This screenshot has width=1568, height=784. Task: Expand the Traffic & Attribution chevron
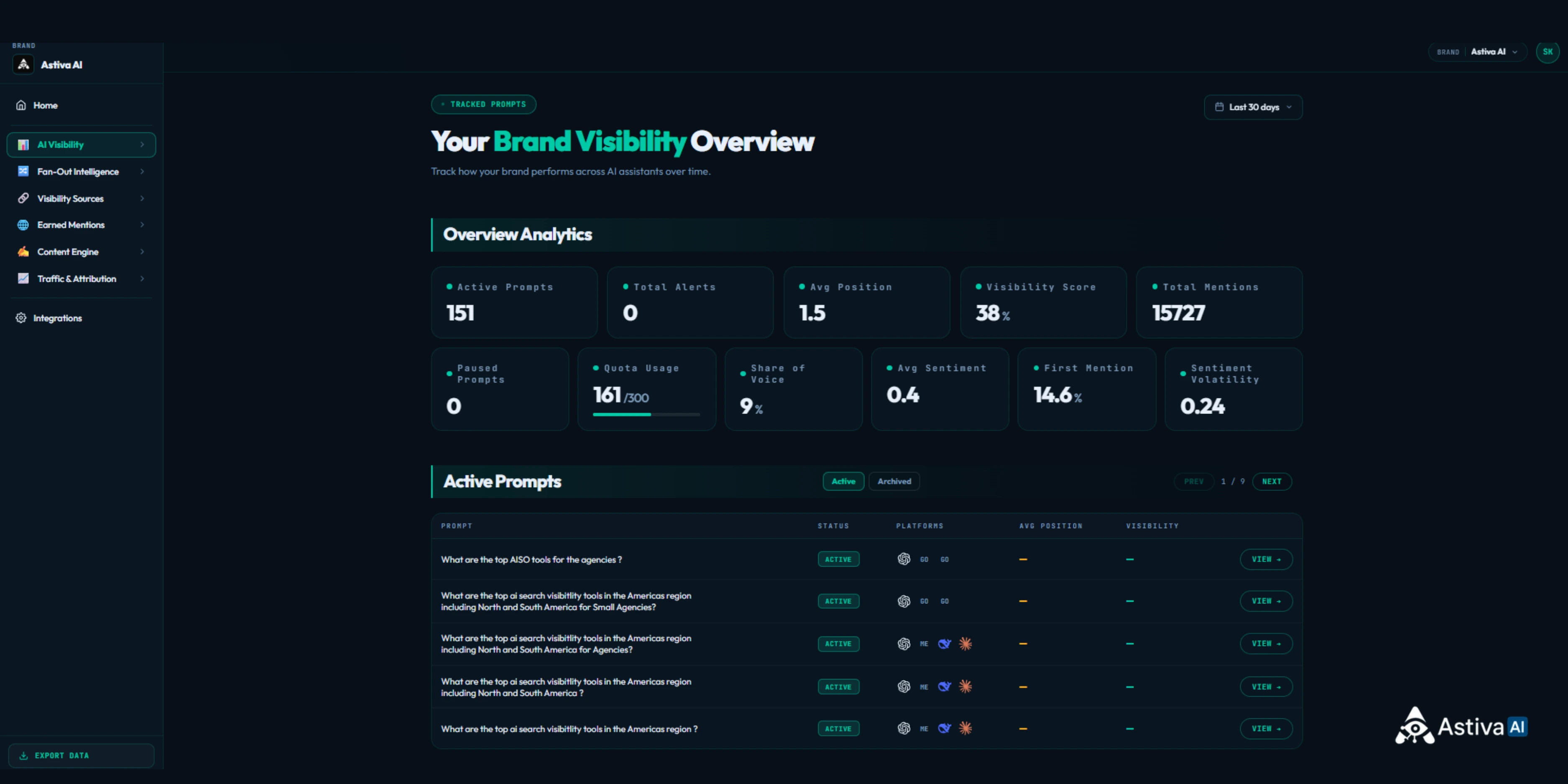coord(142,279)
